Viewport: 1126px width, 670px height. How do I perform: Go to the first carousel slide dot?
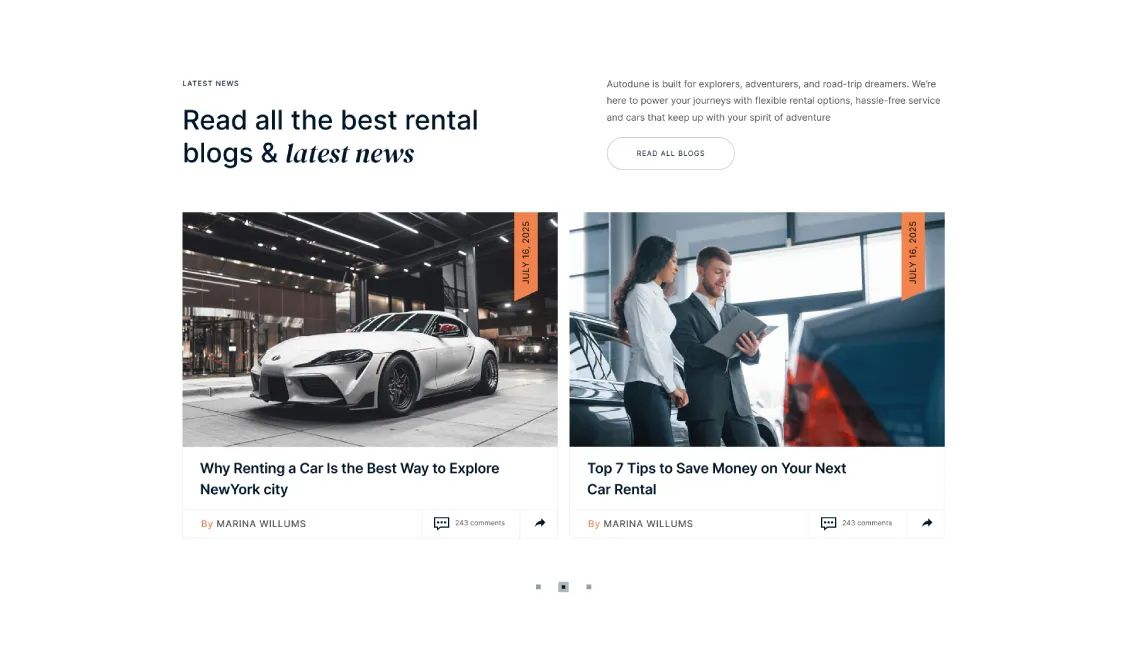(538, 587)
